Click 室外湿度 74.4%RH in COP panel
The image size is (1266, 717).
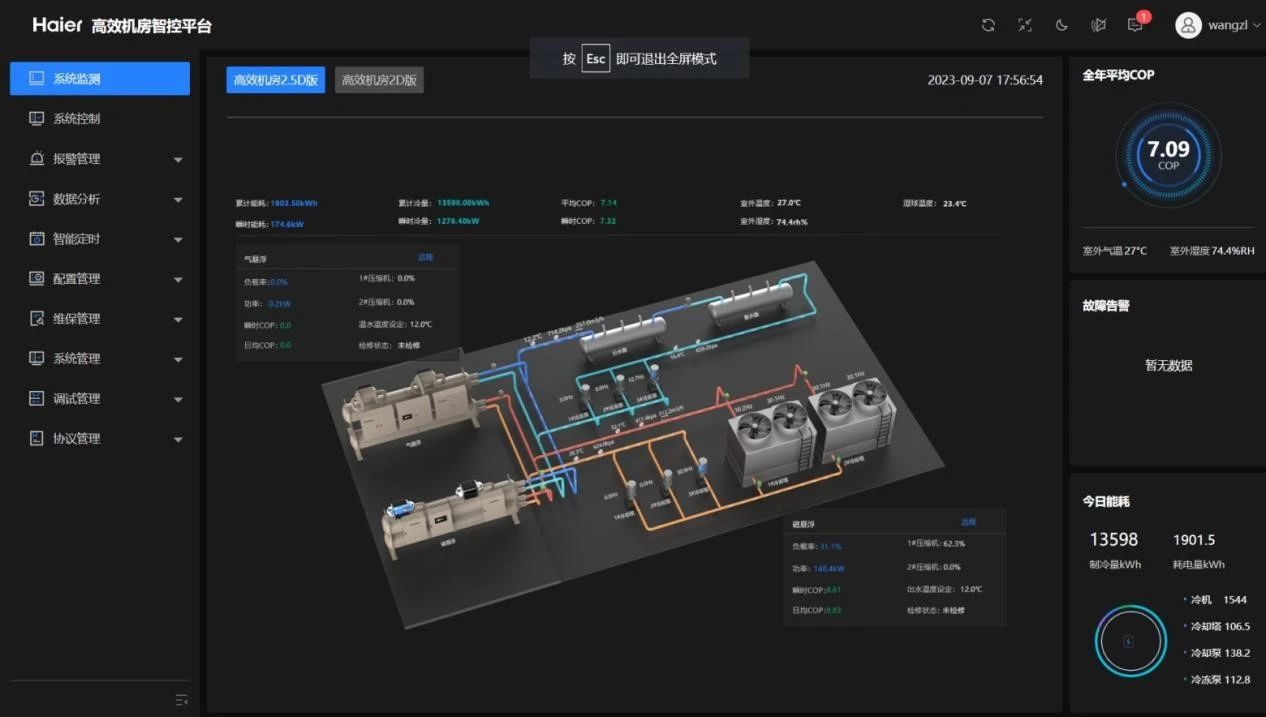[1212, 251]
